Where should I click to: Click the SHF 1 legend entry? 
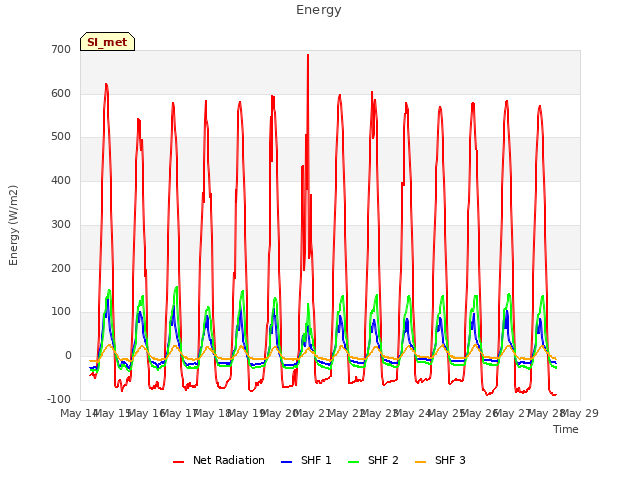click(x=307, y=460)
